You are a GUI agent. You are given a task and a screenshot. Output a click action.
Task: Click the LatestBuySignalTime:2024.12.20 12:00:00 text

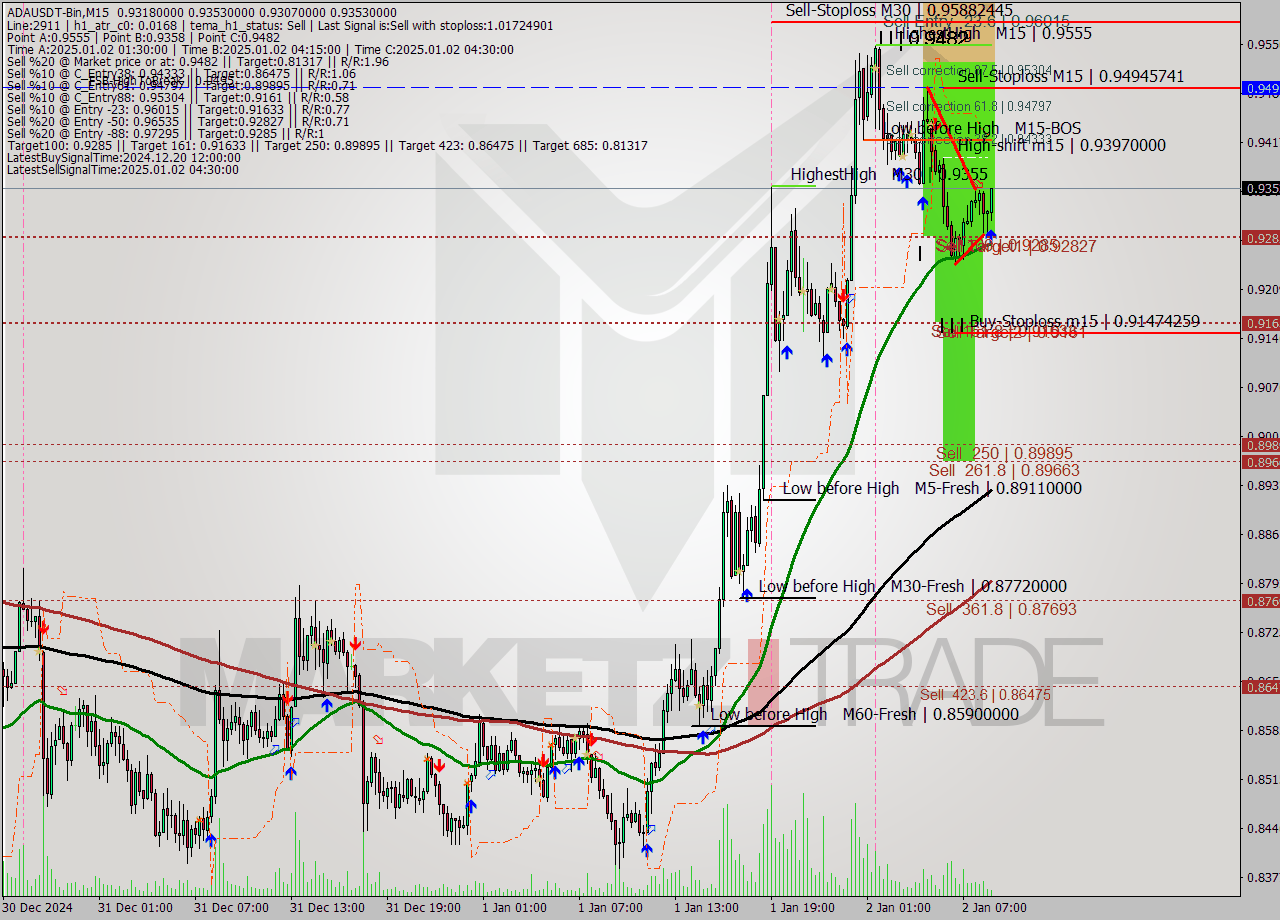pyautogui.click(x=124, y=157)
